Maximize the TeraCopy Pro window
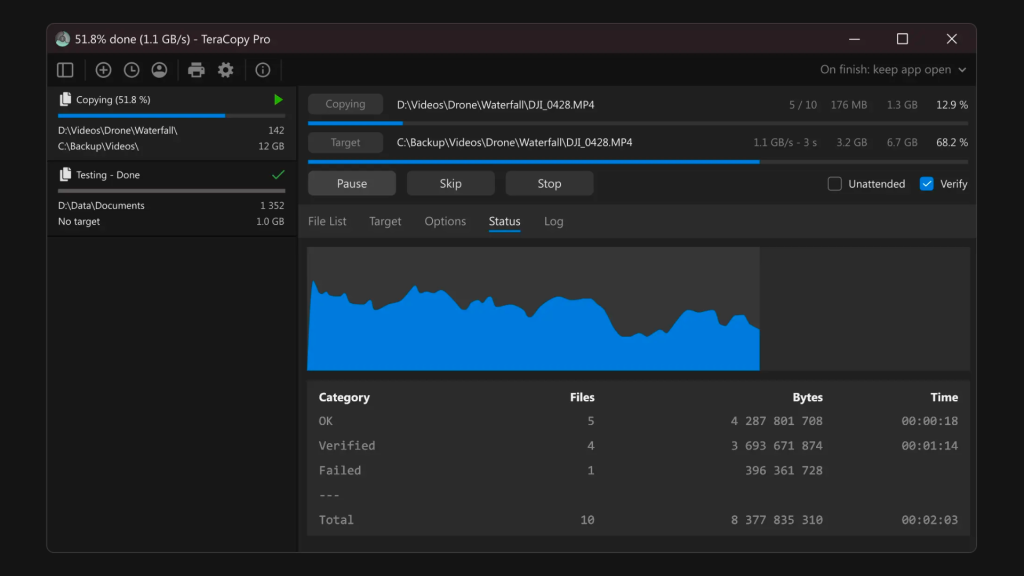 pos(903,39)
